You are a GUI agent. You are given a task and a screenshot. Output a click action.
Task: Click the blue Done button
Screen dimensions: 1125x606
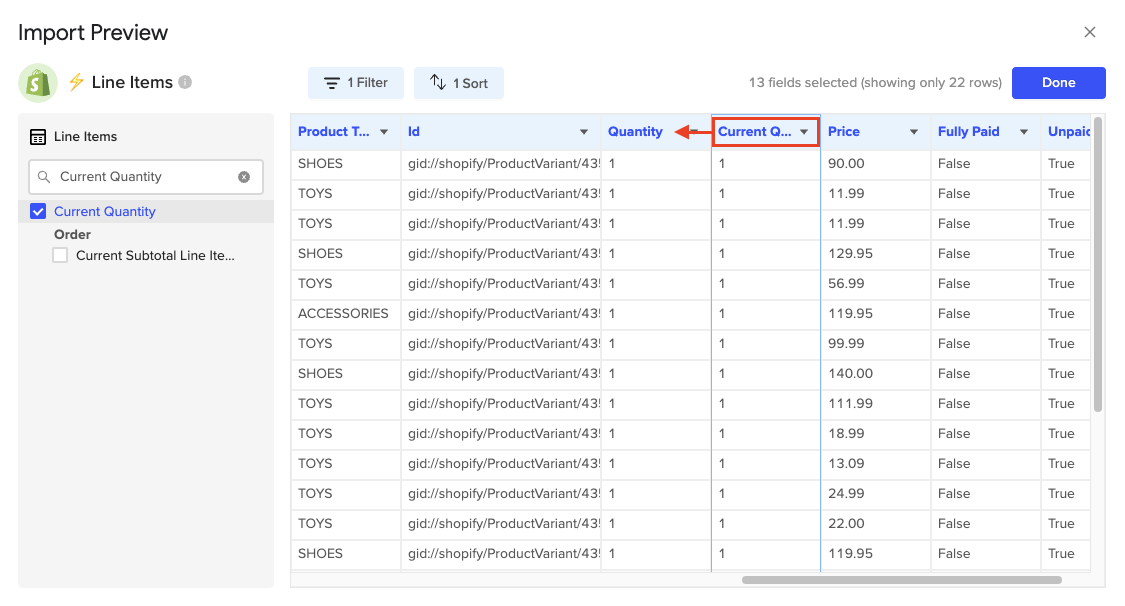coord(1058,83)
